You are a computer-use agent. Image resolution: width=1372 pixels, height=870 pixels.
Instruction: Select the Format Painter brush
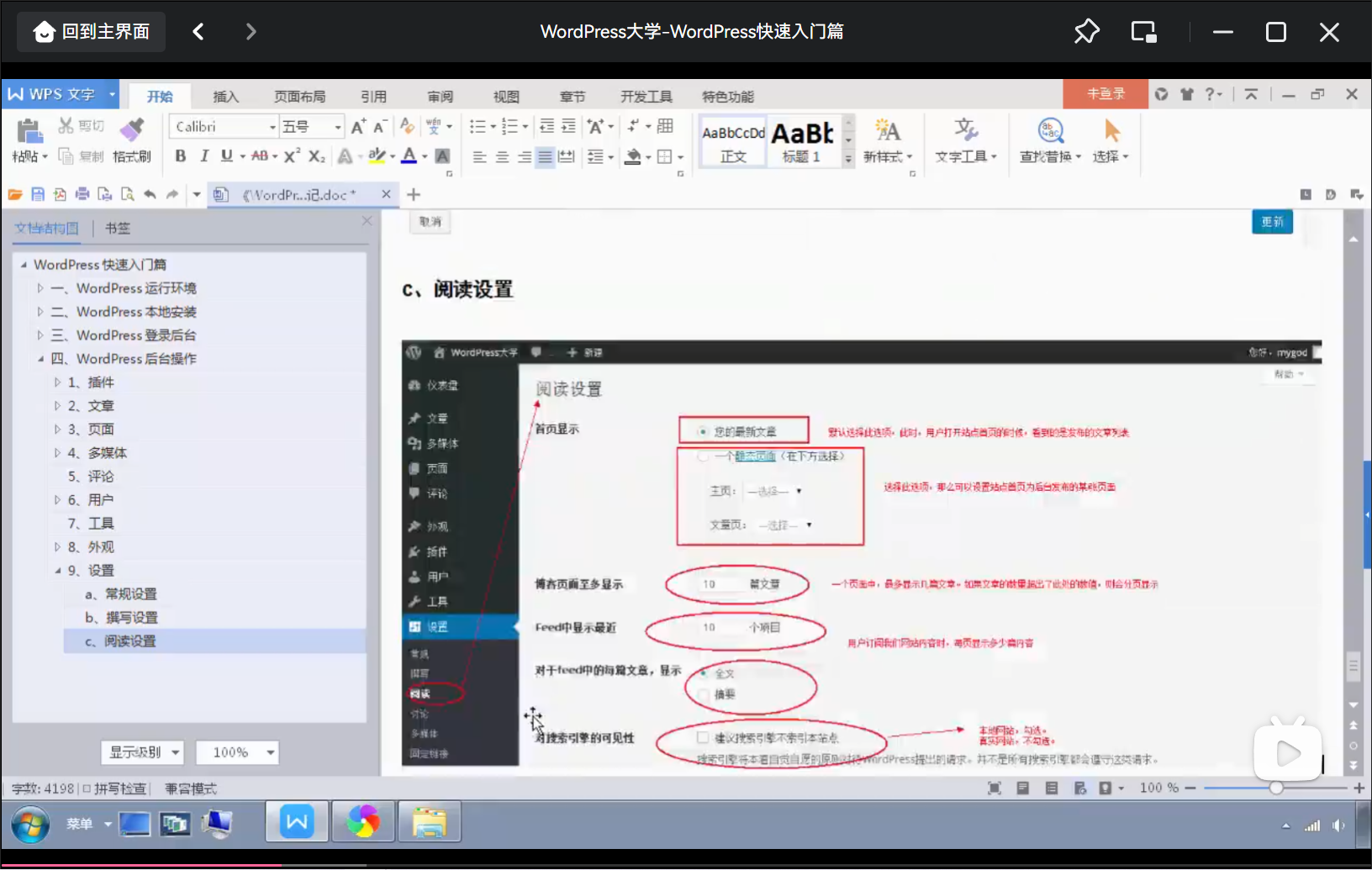tap(131, 129)
